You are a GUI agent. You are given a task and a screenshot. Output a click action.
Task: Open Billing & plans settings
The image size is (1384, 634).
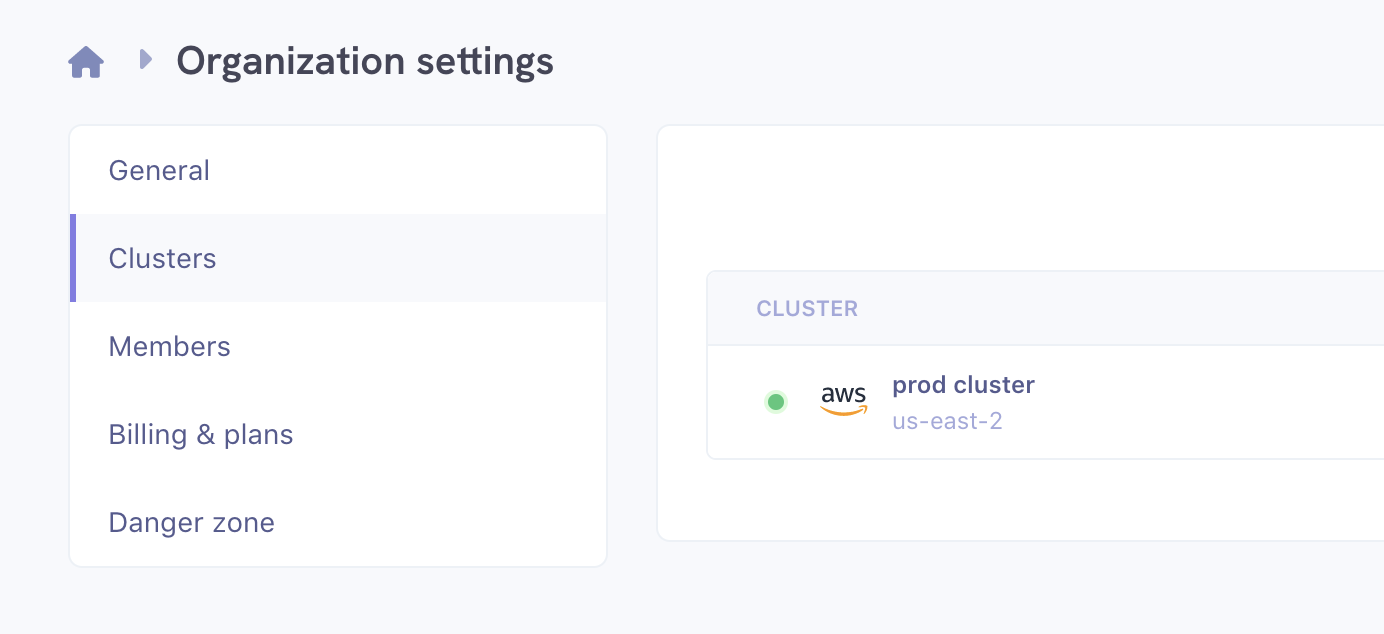point(200,435)
